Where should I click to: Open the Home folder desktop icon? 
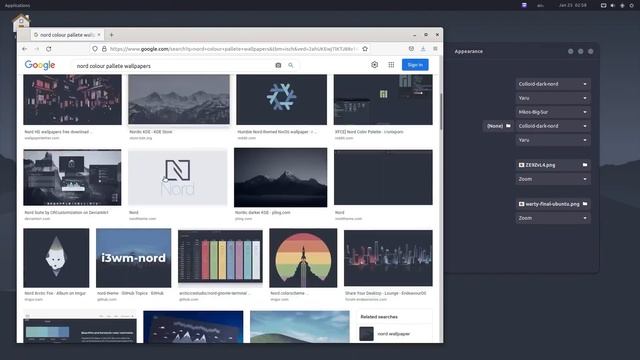tap(21, 23)
